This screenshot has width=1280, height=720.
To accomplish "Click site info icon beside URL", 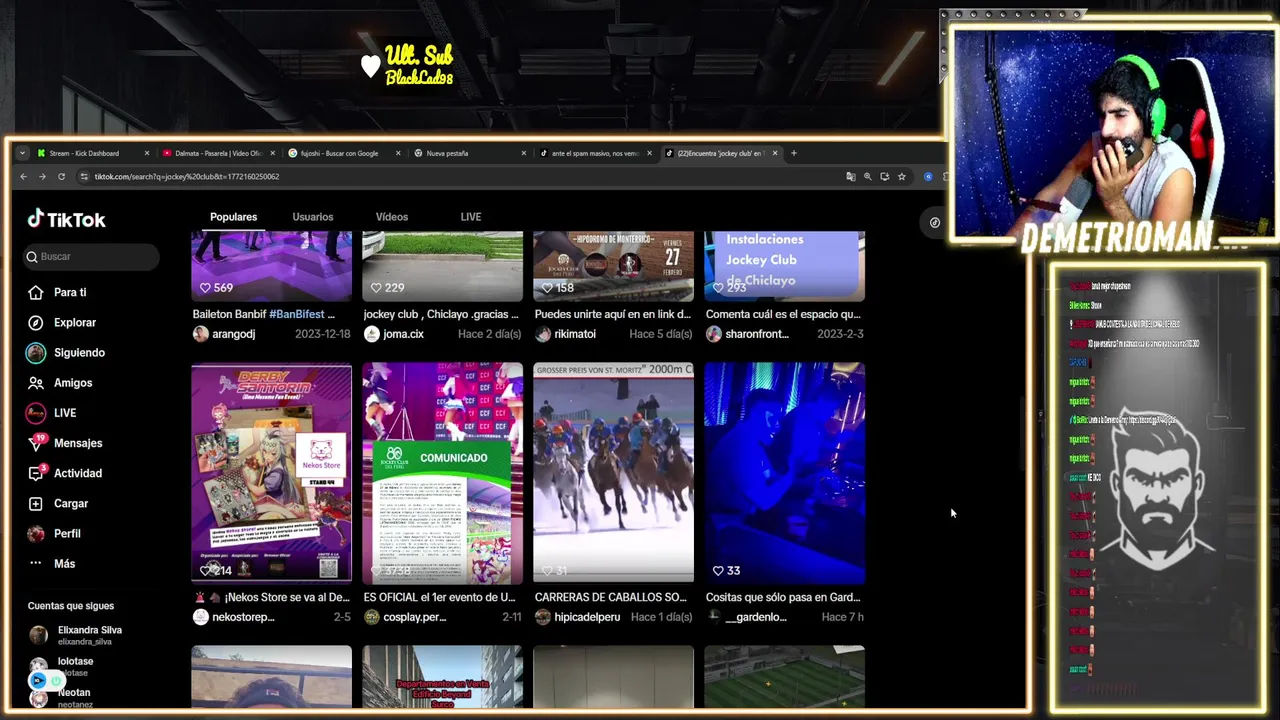I will coord(85,176).
